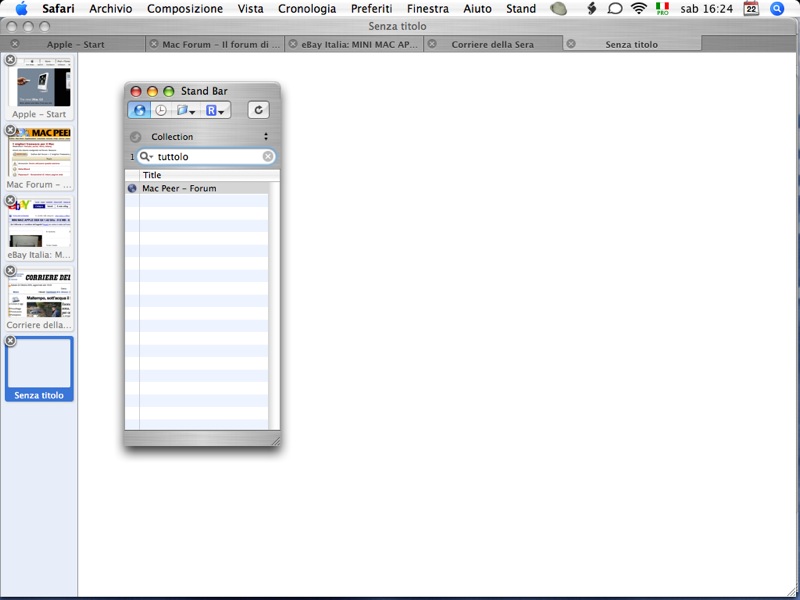Click the reload arrow button in Stand Bar

click(259, 110)
